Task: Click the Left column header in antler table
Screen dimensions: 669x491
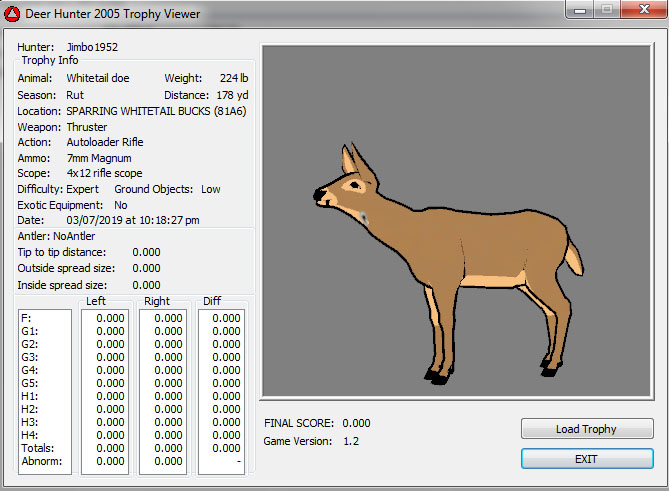Action: (x=96, y=300)
